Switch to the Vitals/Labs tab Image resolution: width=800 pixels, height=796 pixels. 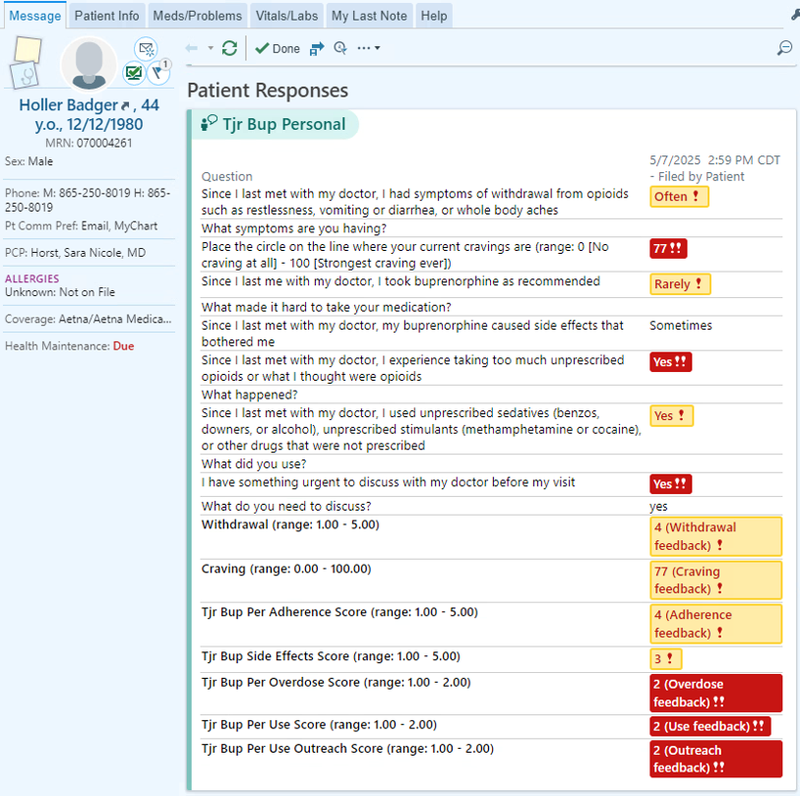(287, 15)
